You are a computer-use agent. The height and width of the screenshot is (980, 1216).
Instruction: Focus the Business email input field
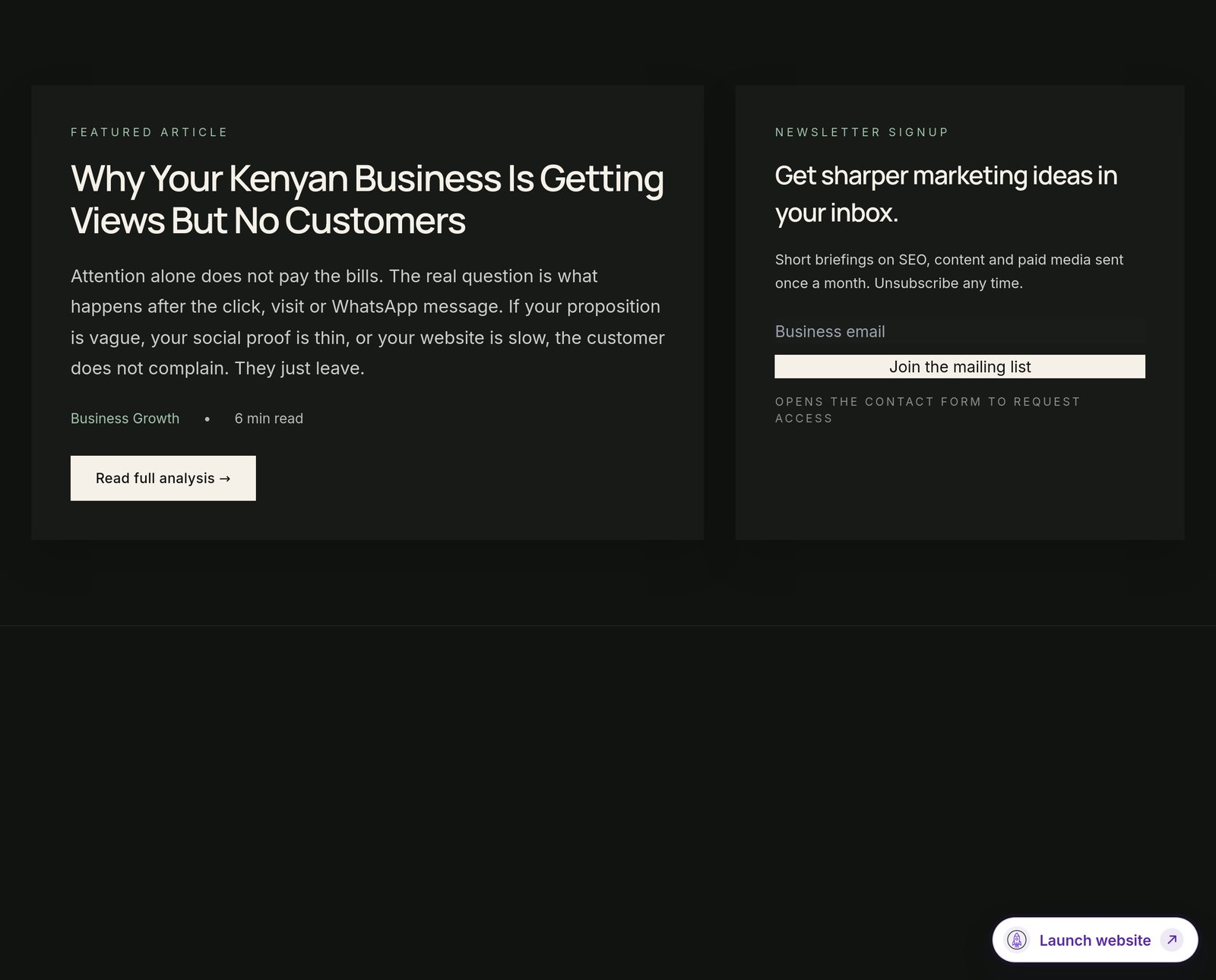960,331
